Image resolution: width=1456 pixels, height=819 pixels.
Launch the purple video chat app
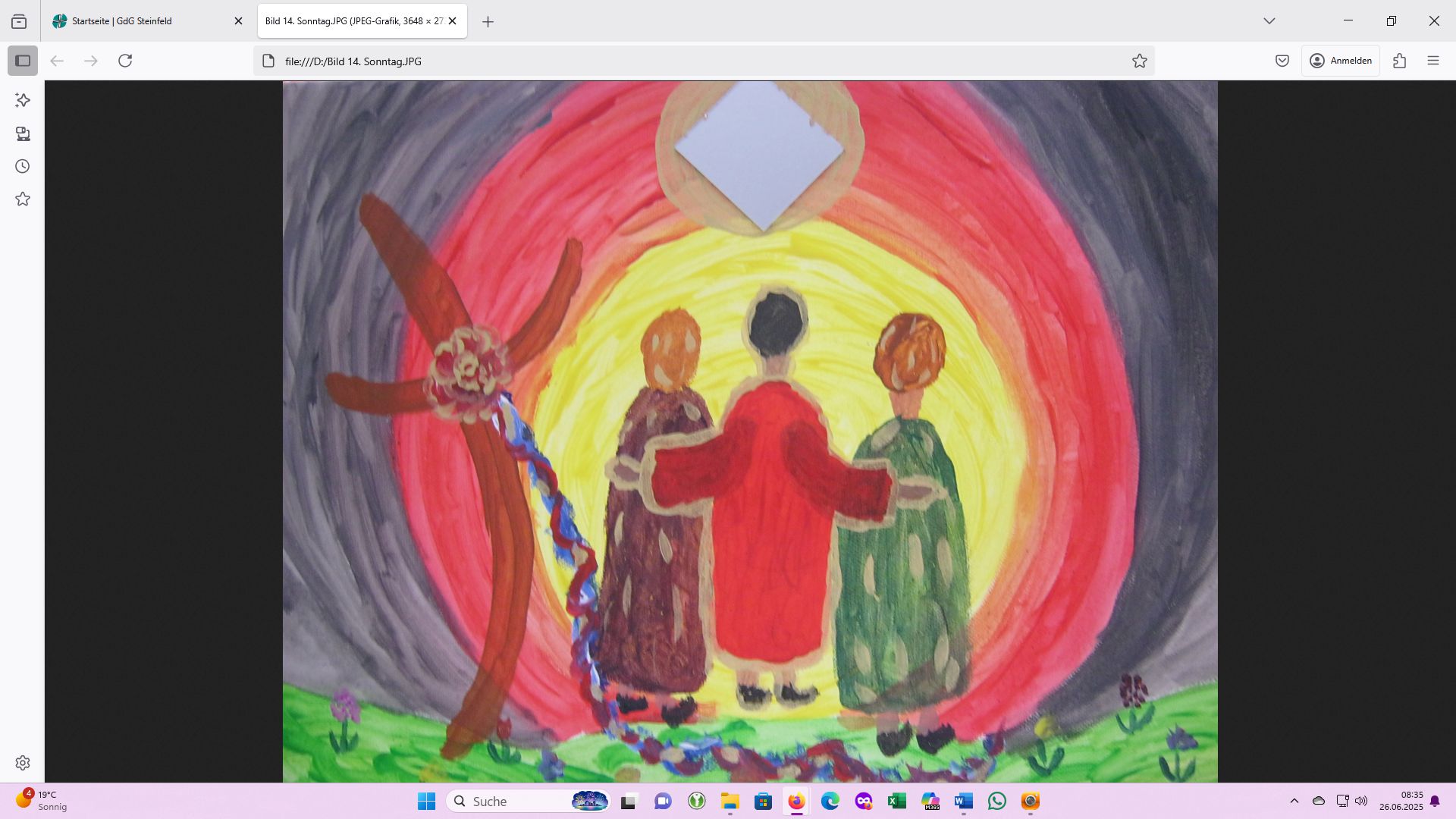tap(663, 802)
